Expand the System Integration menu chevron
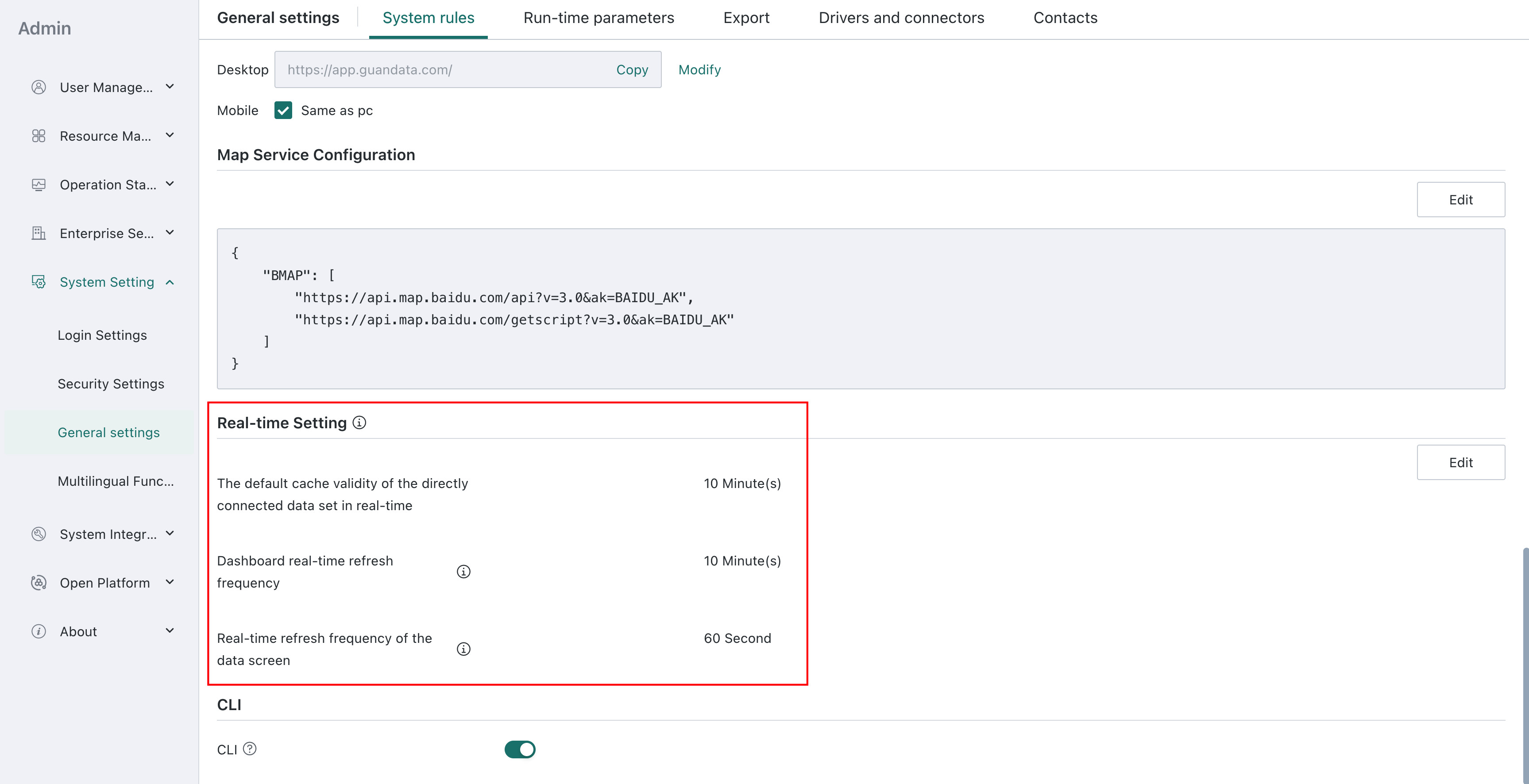The image size is (1529, 784). tap(170, 533)
